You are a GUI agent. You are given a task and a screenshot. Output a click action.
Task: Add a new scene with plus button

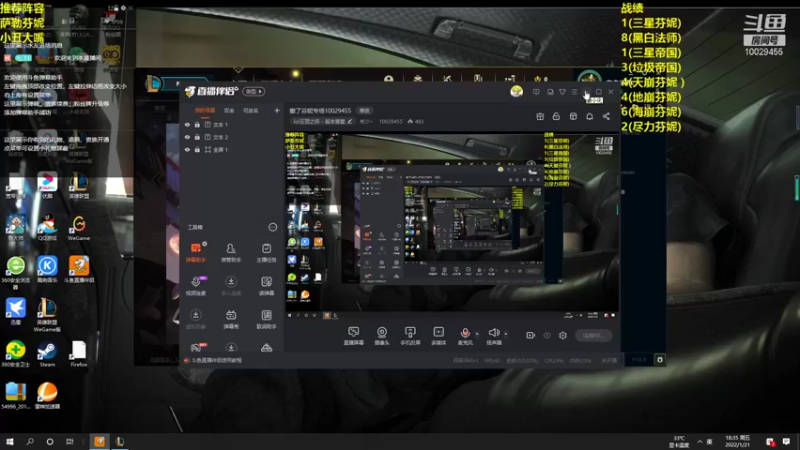[x=277, y=110]
